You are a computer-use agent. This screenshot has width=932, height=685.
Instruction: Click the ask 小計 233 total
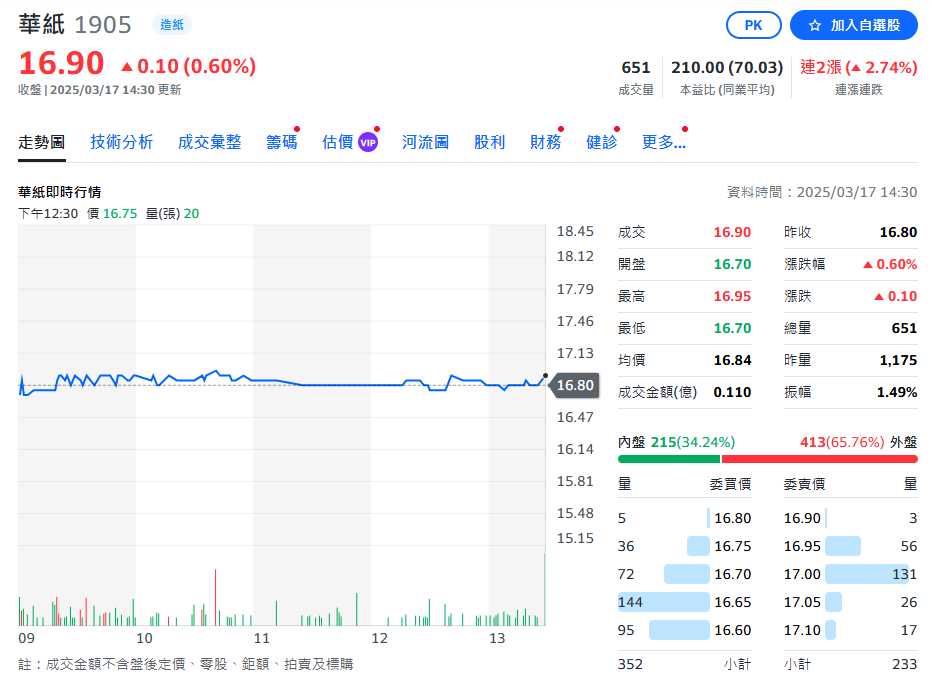click(x=905, y=664)
